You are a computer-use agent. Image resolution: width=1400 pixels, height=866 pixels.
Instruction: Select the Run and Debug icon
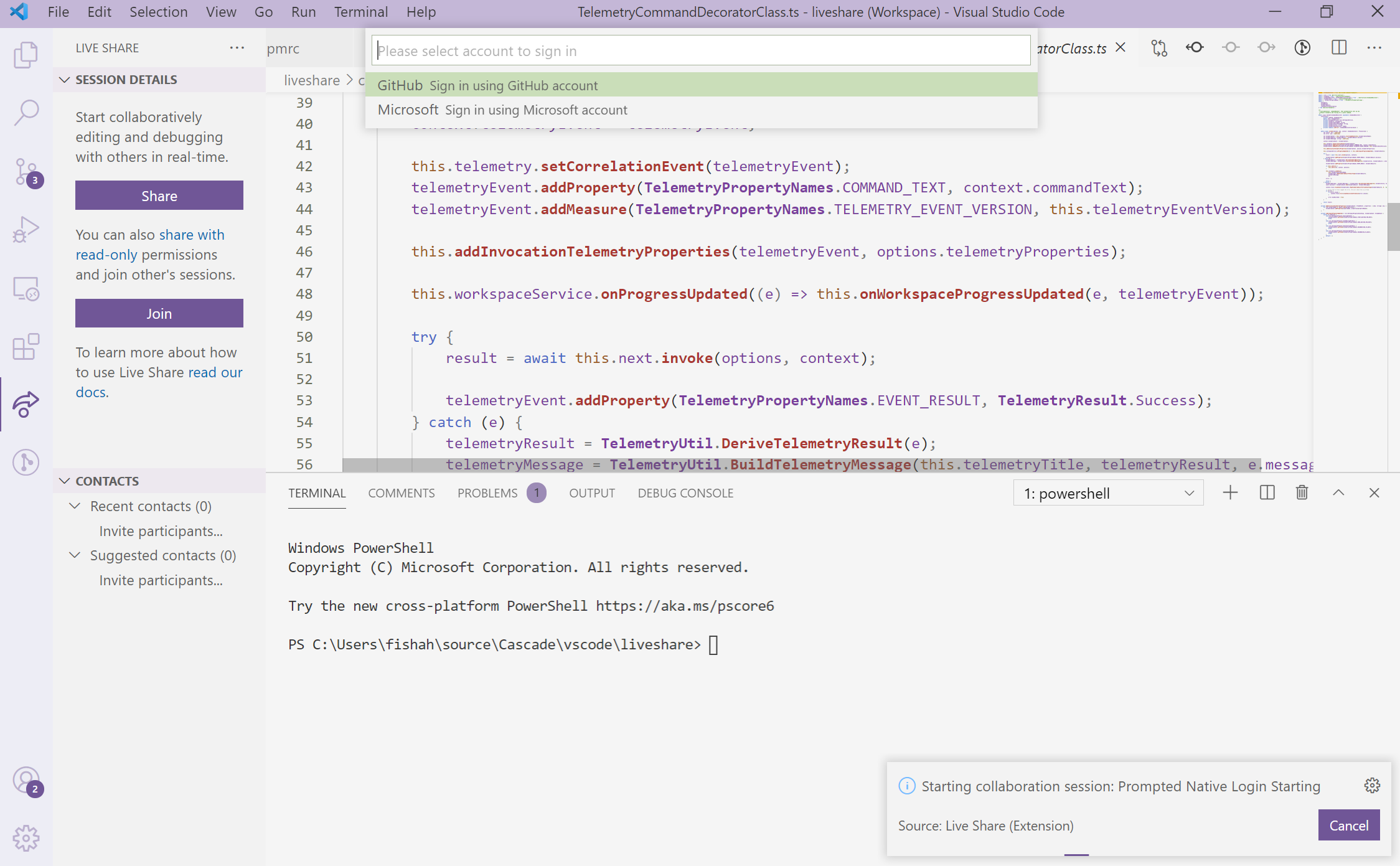click(26, 228)
